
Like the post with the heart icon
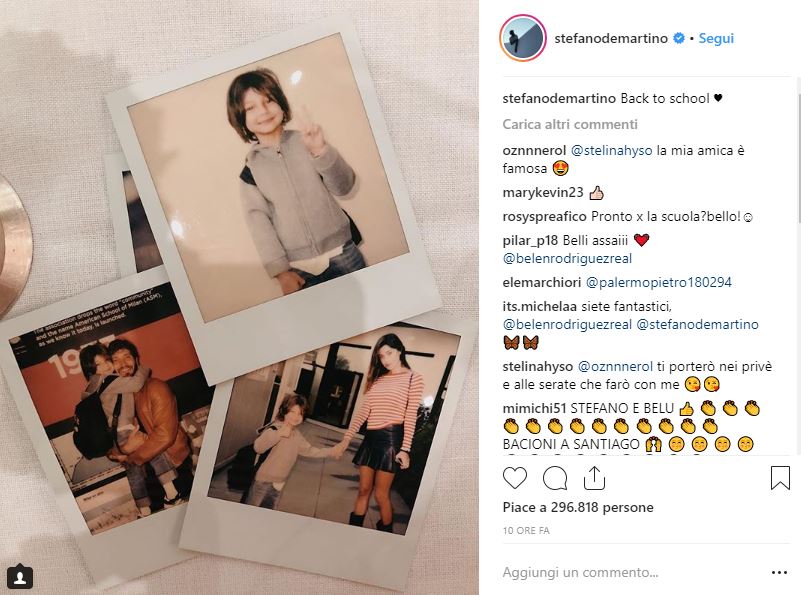tap(515, 478)
